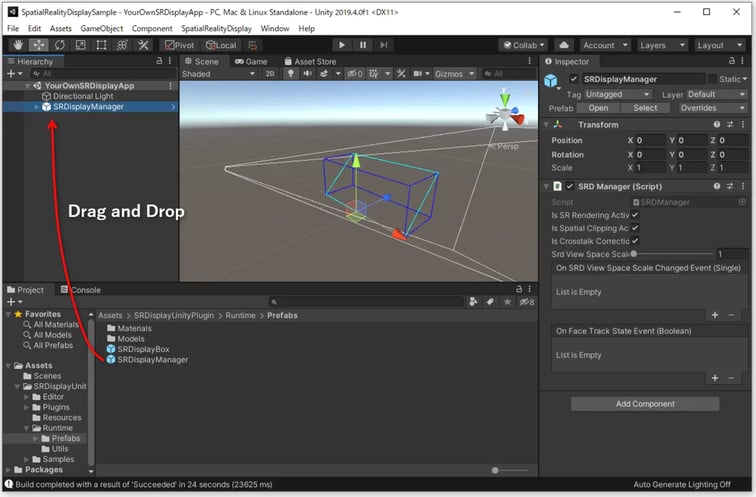Select the Hand tool in toolbar
756x497 pixels.
click(18, 45)
